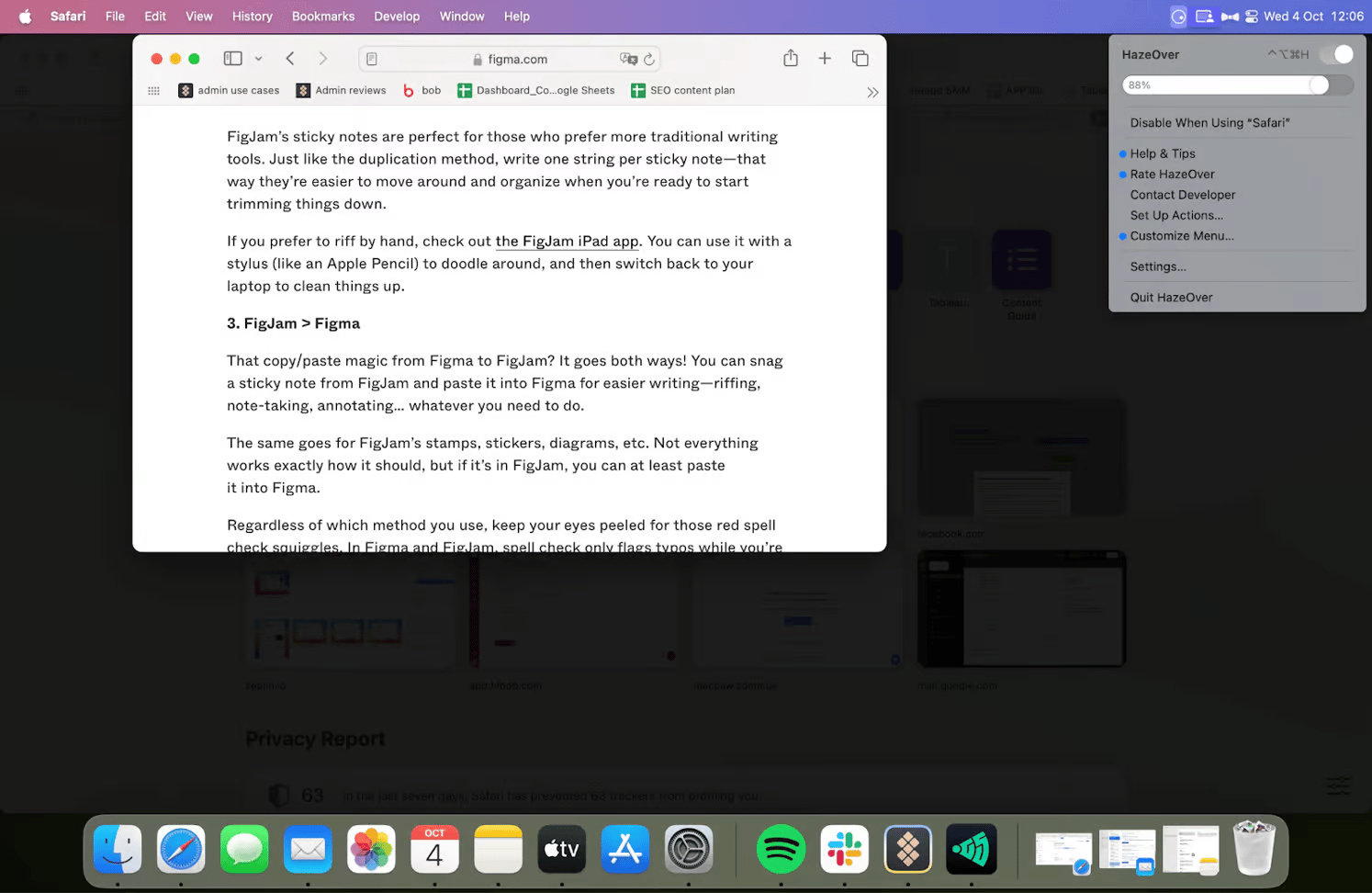Adjust the HazeOver 88% intensity slider
This screenshot has height=893, width=1372.
pos(1319,85)
